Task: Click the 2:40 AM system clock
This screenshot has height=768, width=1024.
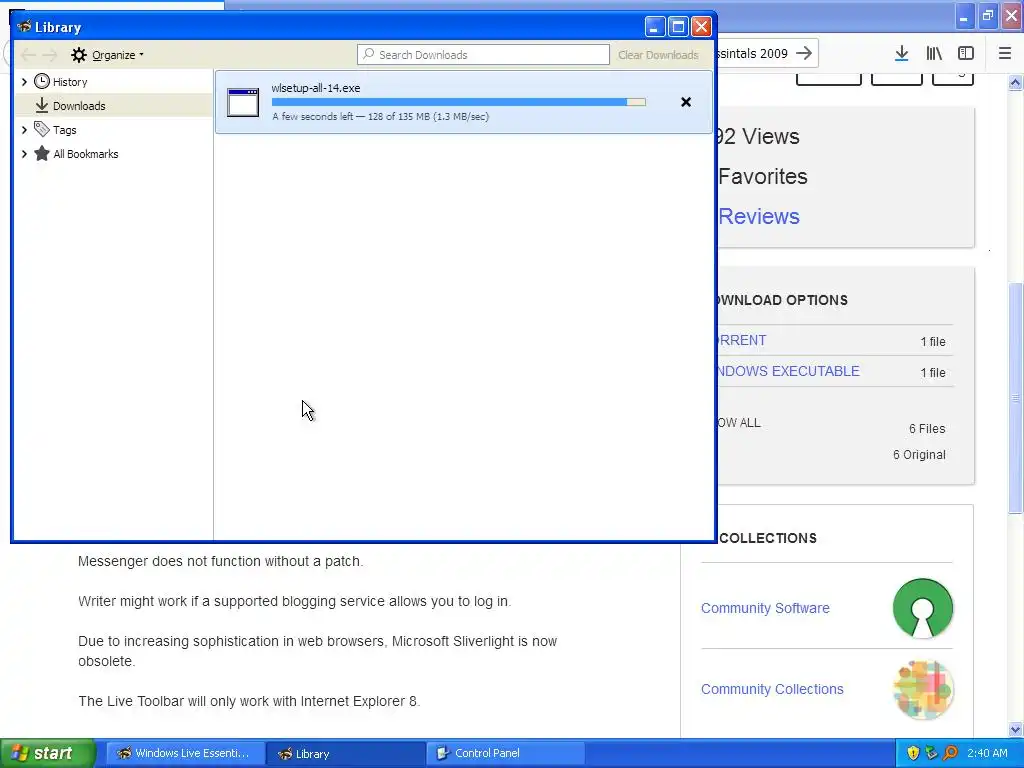Action: click(987, 753)
